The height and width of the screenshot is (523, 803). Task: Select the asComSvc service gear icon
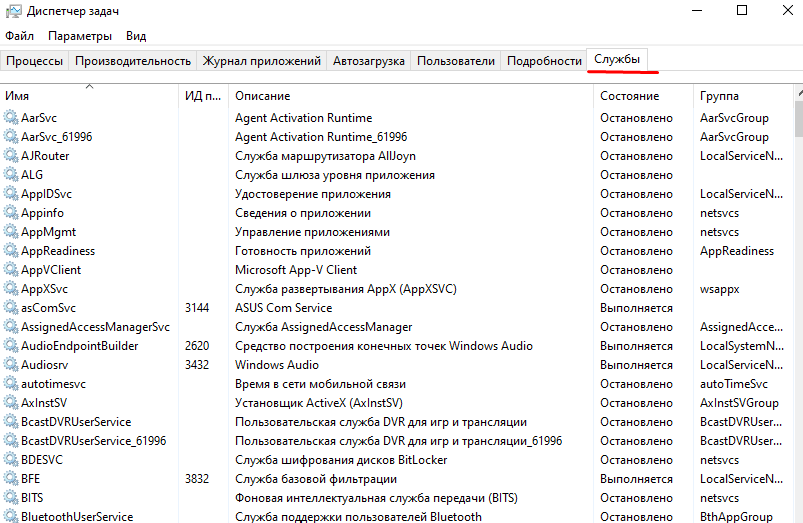[x=11, y=308]
